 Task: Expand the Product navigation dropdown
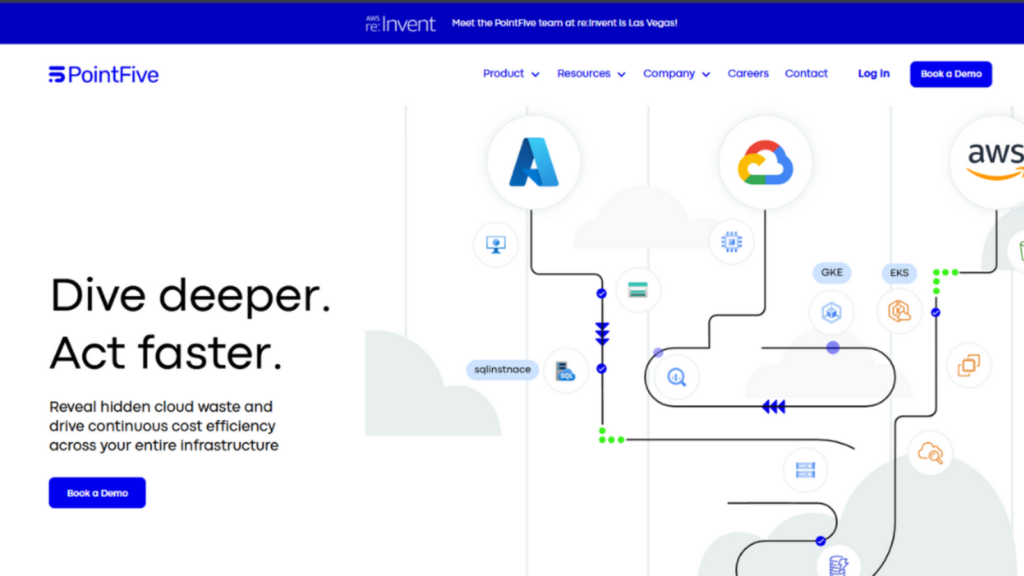[x=510, y=73]
